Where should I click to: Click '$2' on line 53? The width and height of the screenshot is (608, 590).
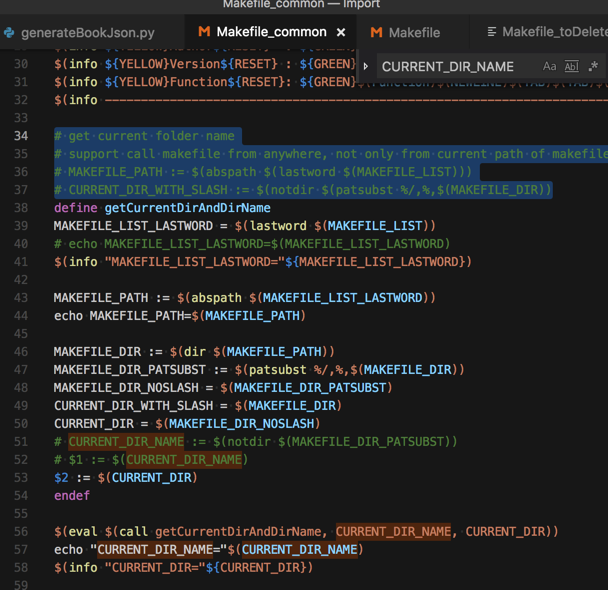click(61, 478)
